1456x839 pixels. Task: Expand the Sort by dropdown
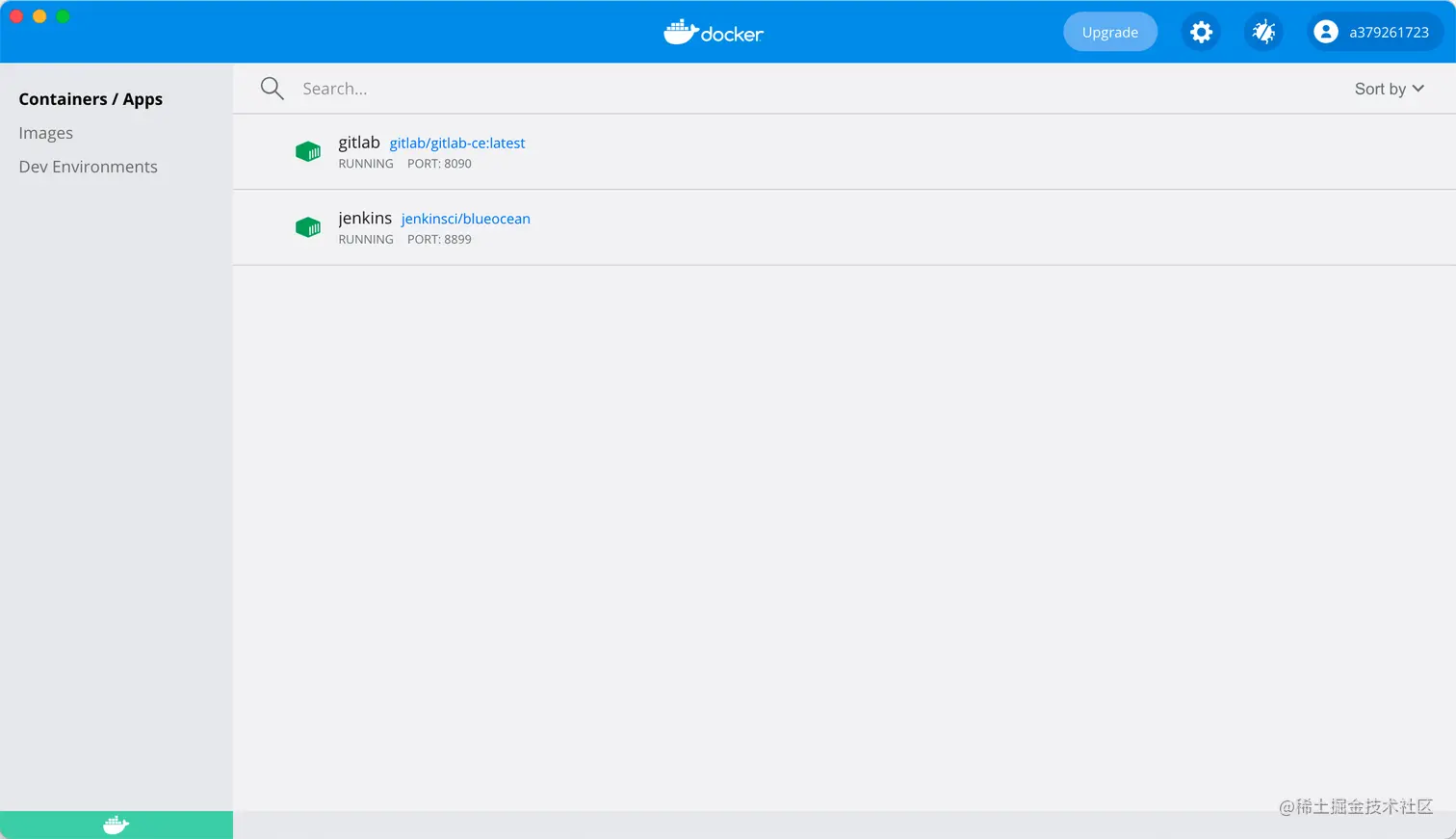click(1390, 89)
